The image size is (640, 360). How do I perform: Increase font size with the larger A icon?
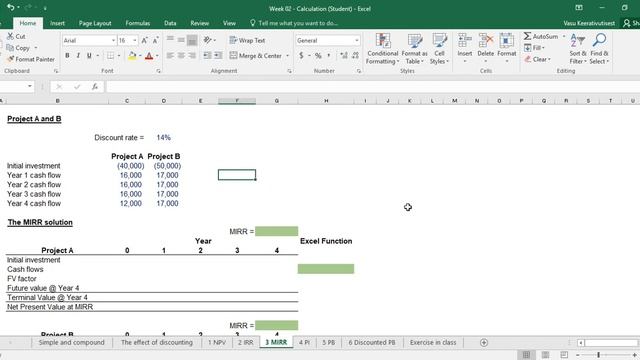(144, 40)
